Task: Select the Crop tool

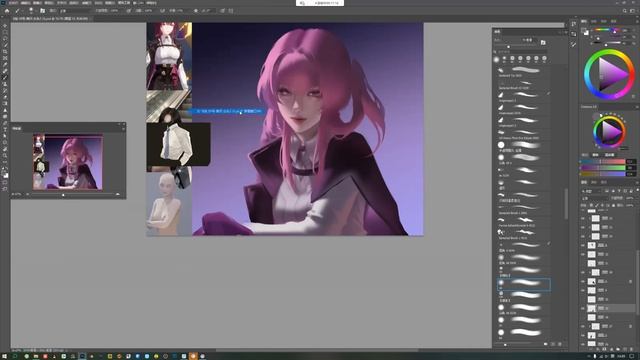Action: click(5, 51)
